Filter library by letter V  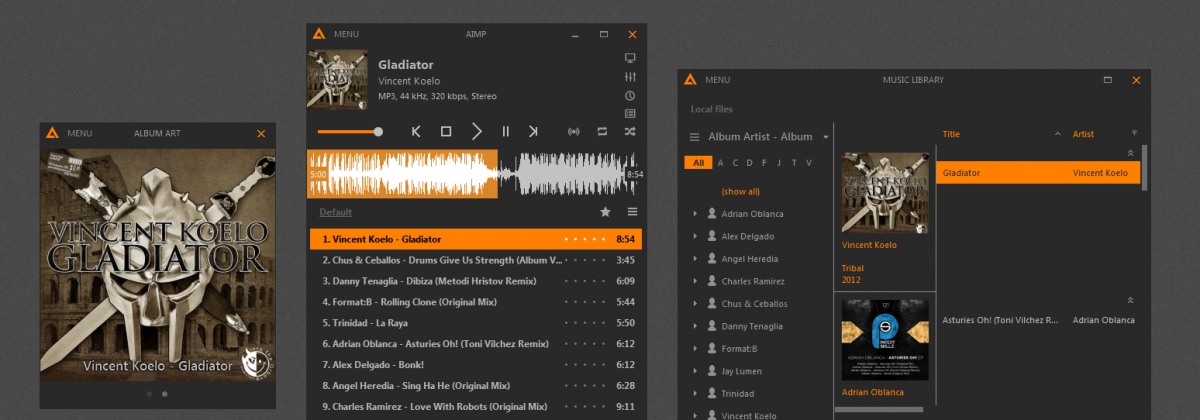pyautogui.click(x=808, y=163)
